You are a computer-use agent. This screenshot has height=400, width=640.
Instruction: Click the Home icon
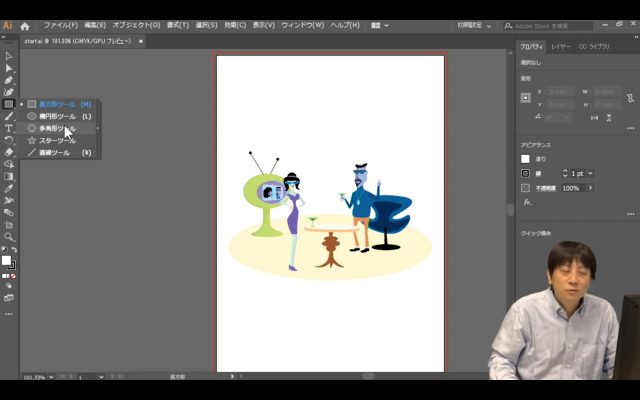point(25,26)
